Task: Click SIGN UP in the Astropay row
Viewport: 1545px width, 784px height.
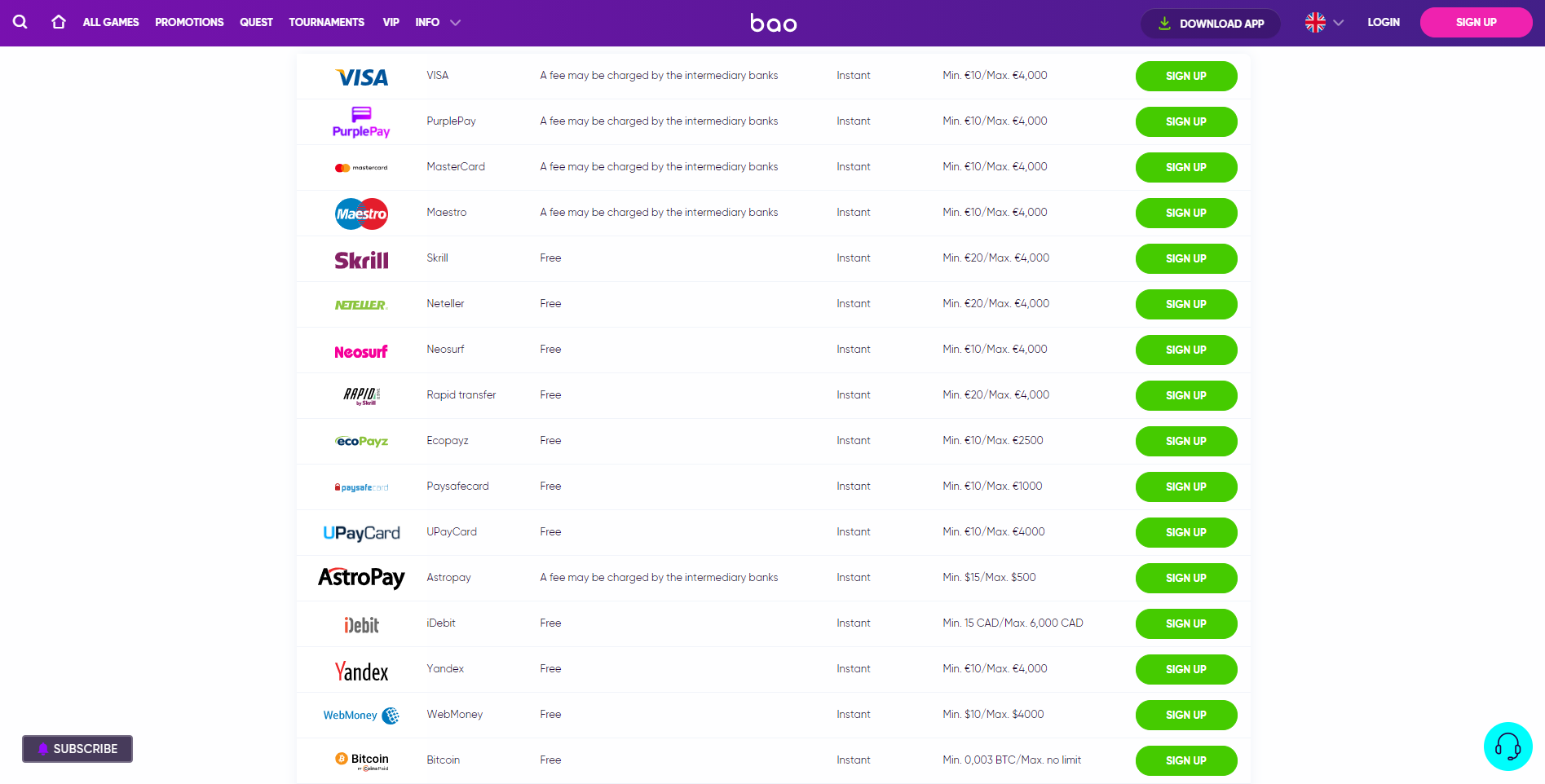Action: (1186, 578)
